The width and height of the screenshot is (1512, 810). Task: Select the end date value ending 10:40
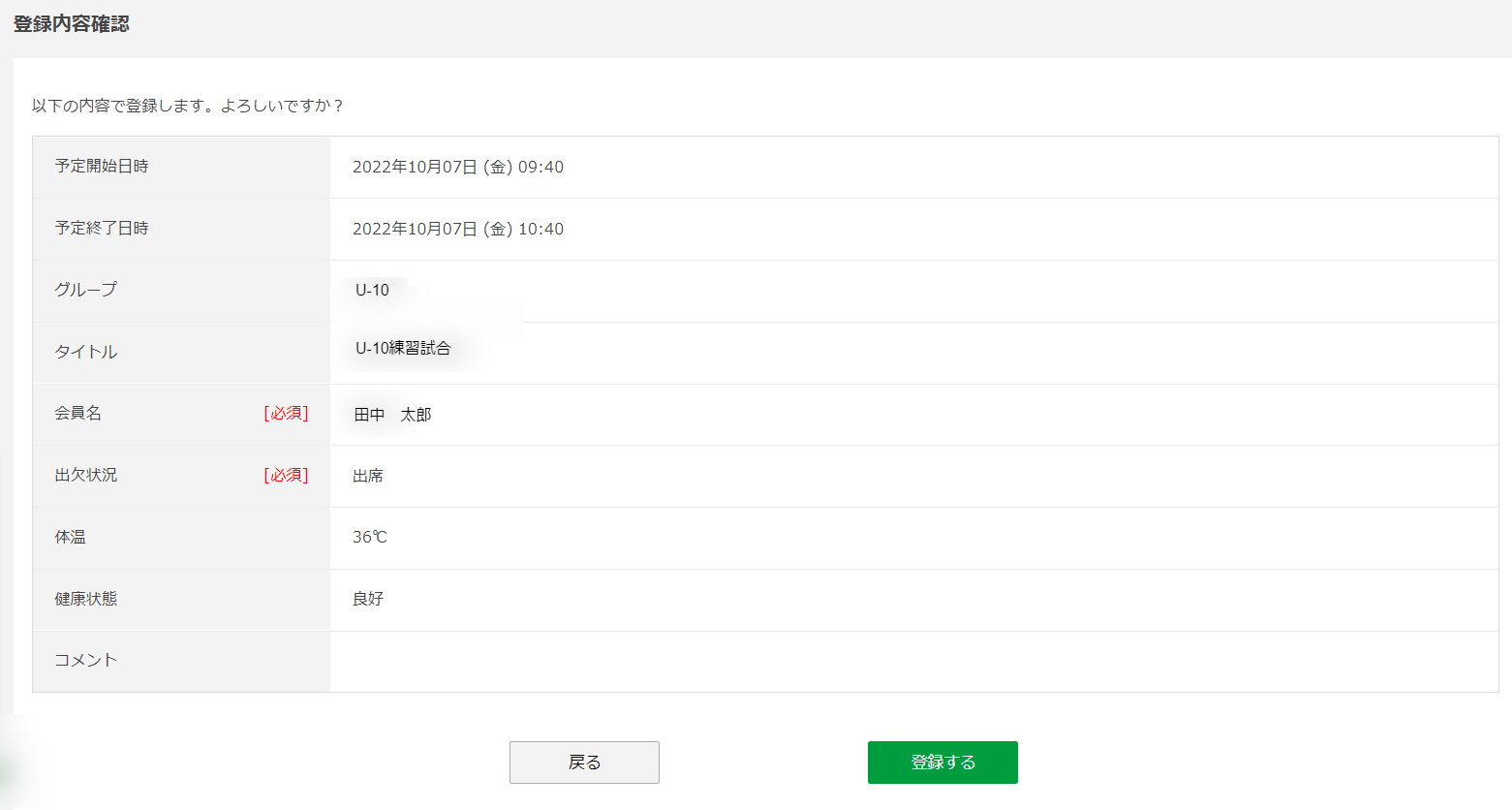point(458,229)
